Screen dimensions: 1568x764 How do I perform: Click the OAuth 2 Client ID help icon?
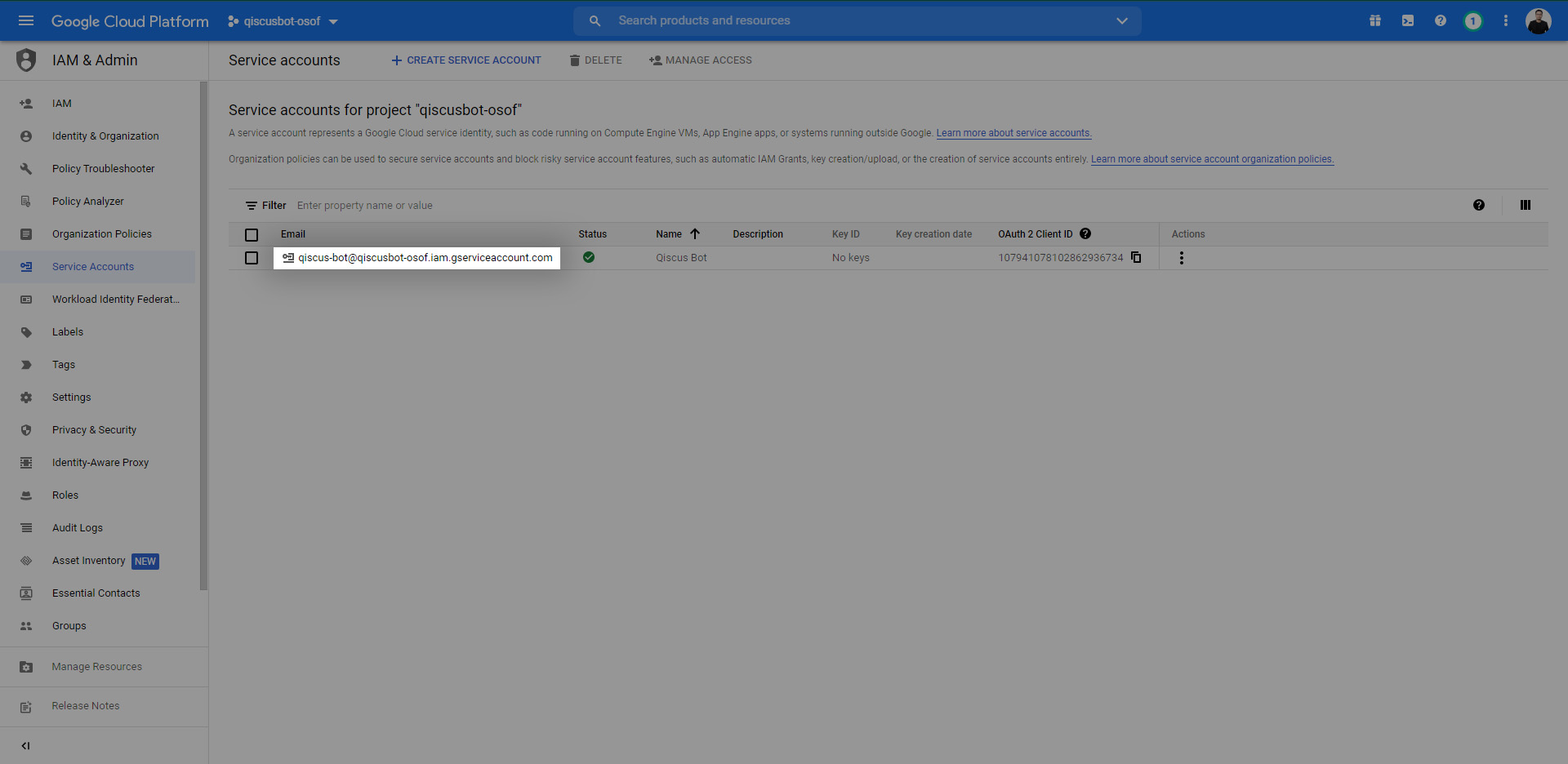1085,233
